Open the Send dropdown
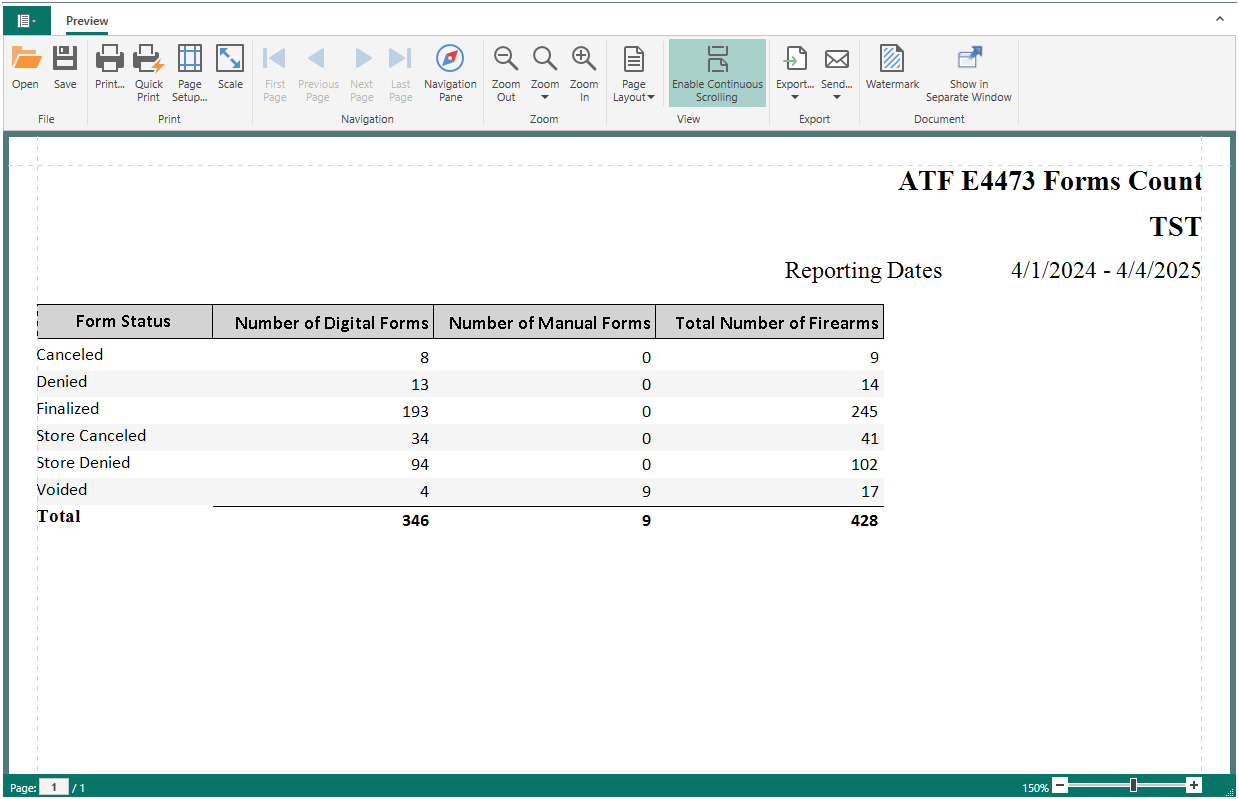This screenshot has height=799, width=1239. coord(837,73)
